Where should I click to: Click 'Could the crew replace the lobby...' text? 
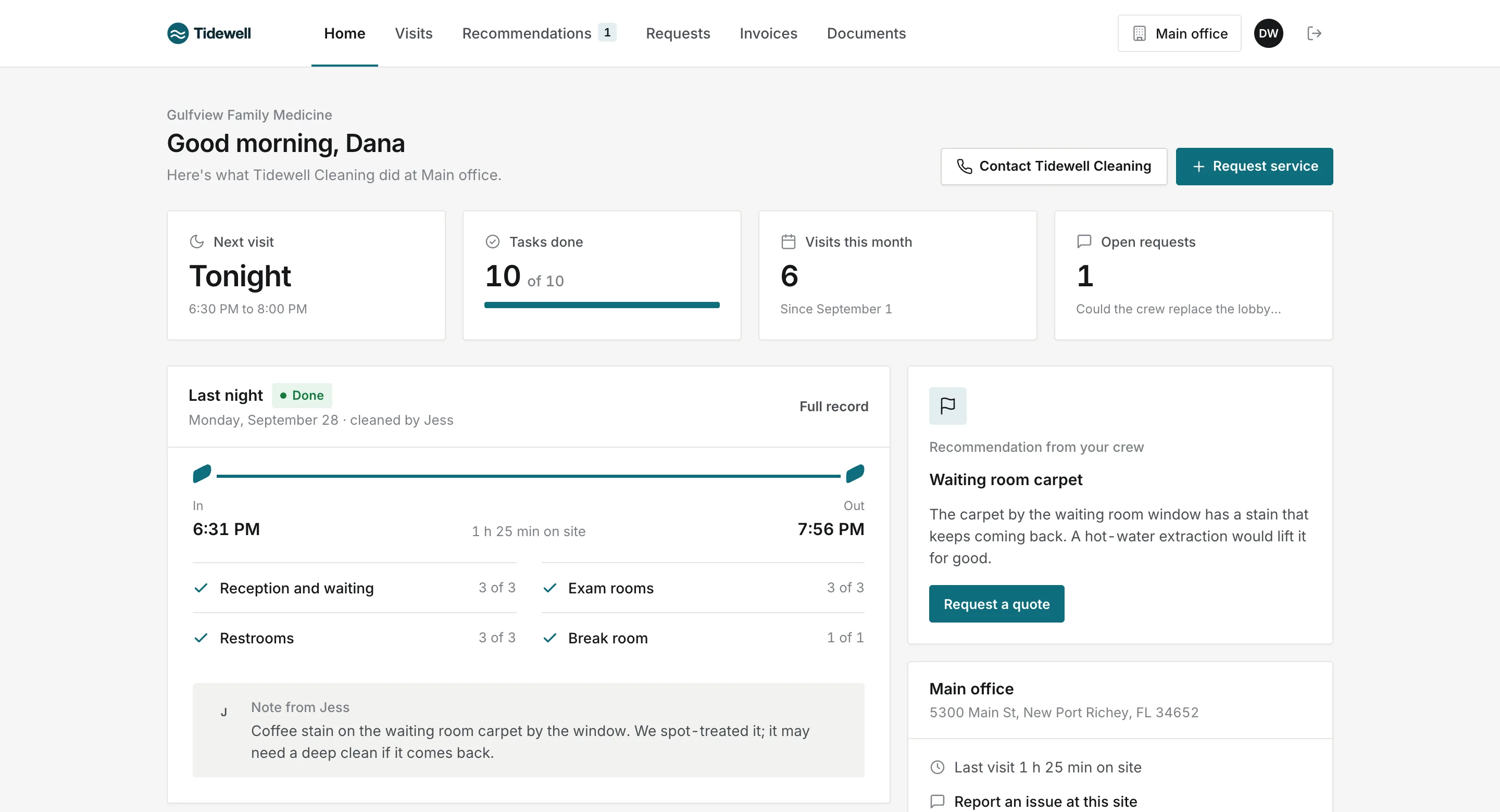tap(1178, 309)
